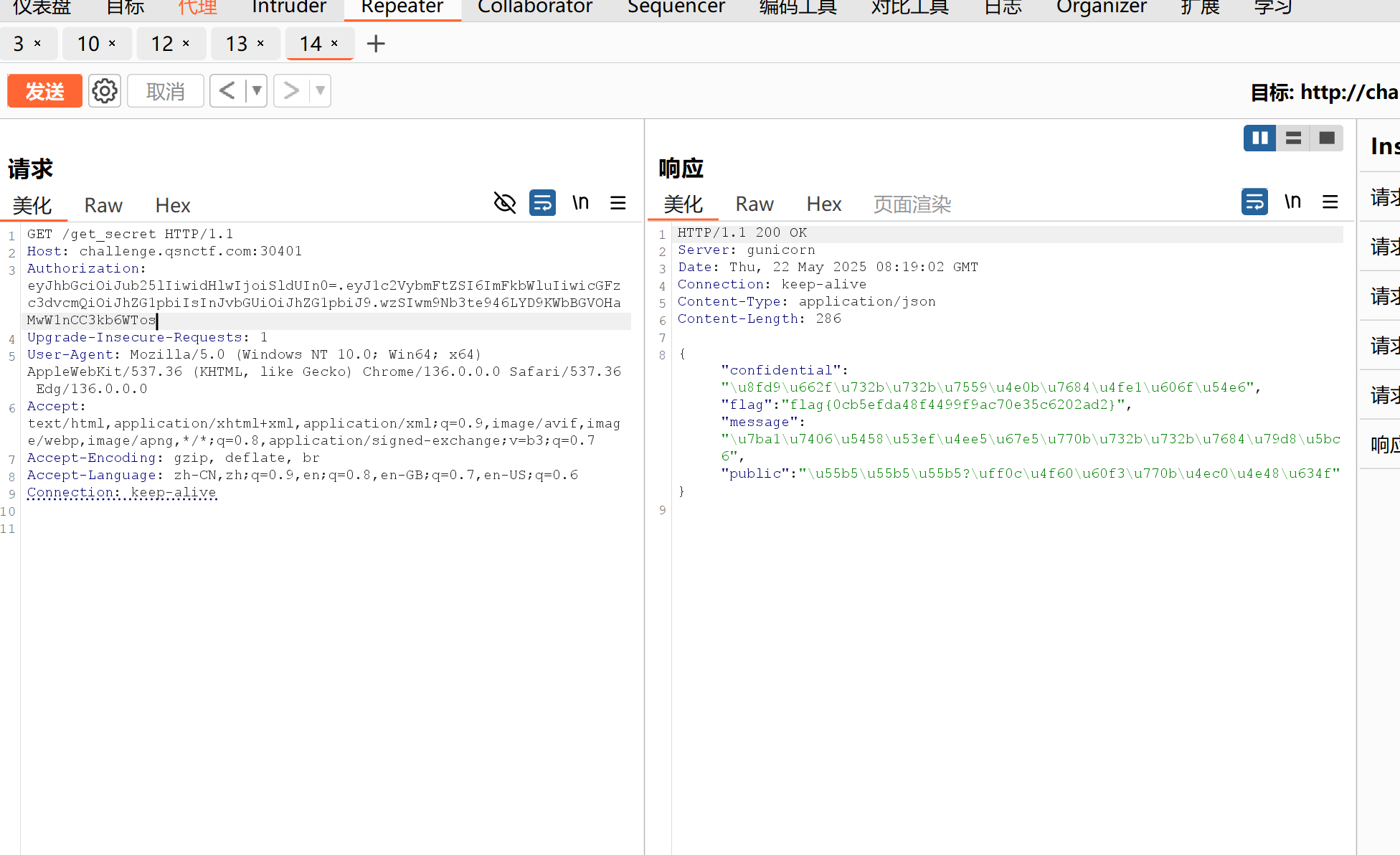
Task: Click the Host header line
Action: pyautogui.click(x=165, y=252)
